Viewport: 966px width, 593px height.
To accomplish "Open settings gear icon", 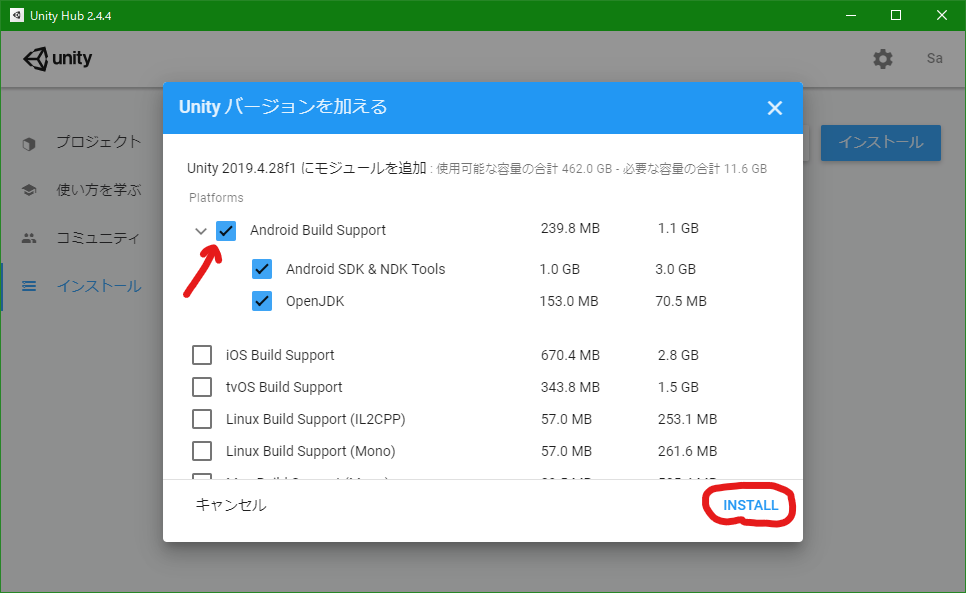I will (x=882, y=58).
